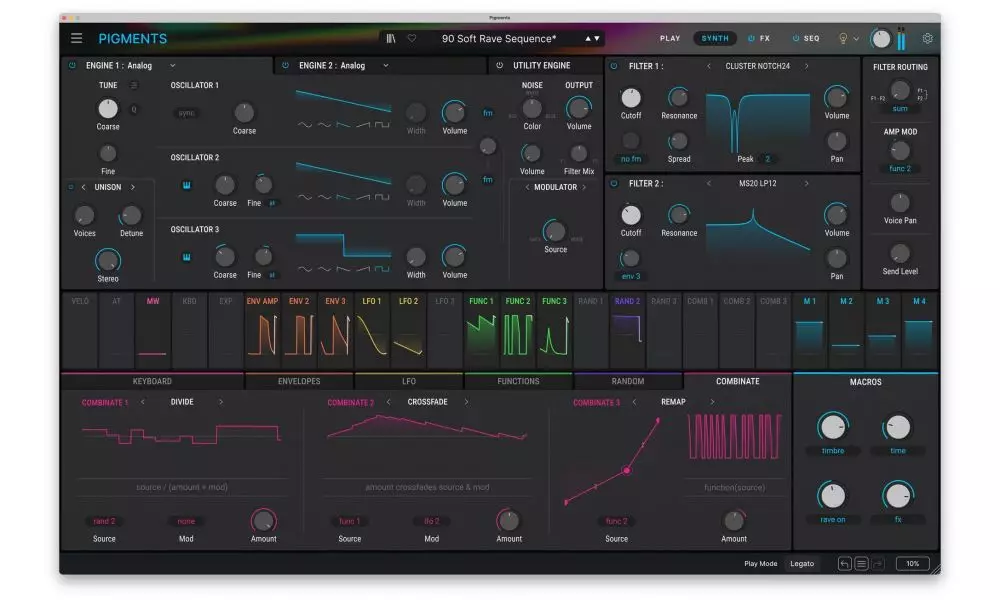Toggle Filter 1 power button
Viewport: 1000px width, 600px height.
614,66
